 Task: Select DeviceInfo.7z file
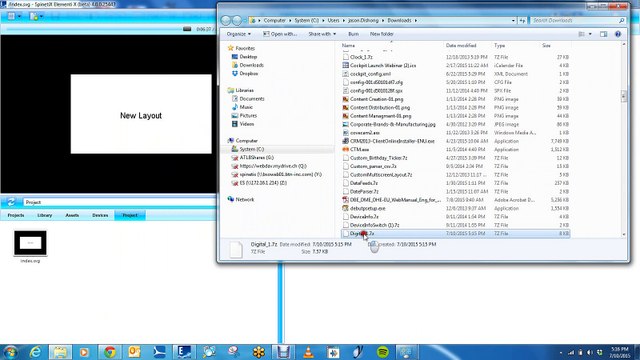(364, 217)
